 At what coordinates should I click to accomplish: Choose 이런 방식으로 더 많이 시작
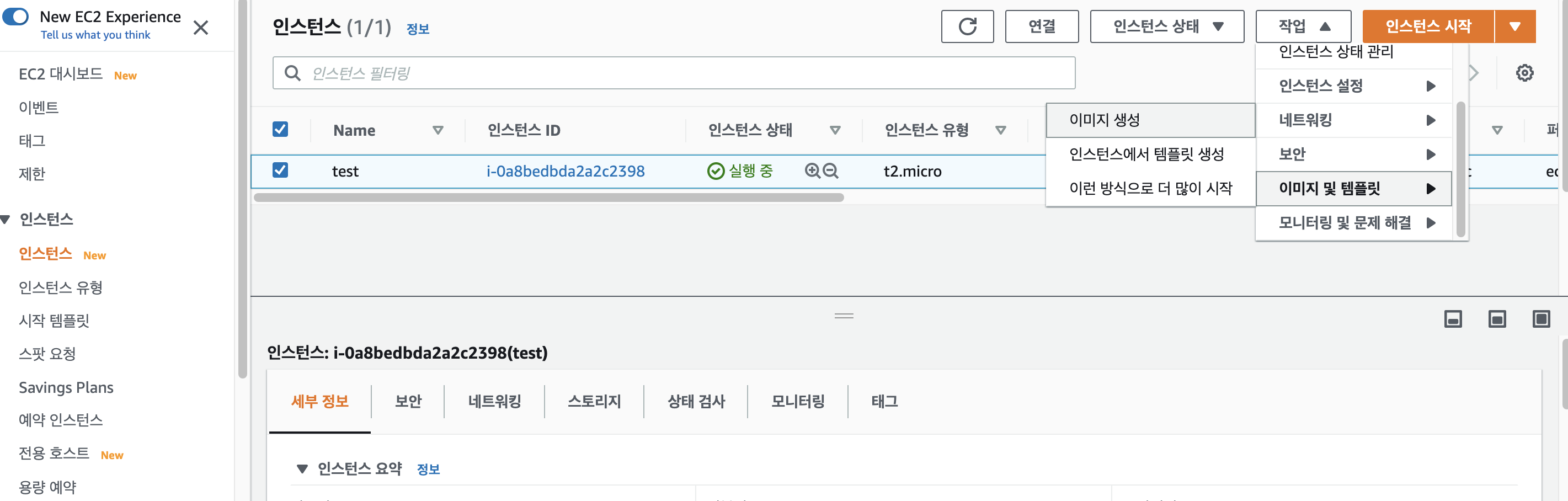1150,188
